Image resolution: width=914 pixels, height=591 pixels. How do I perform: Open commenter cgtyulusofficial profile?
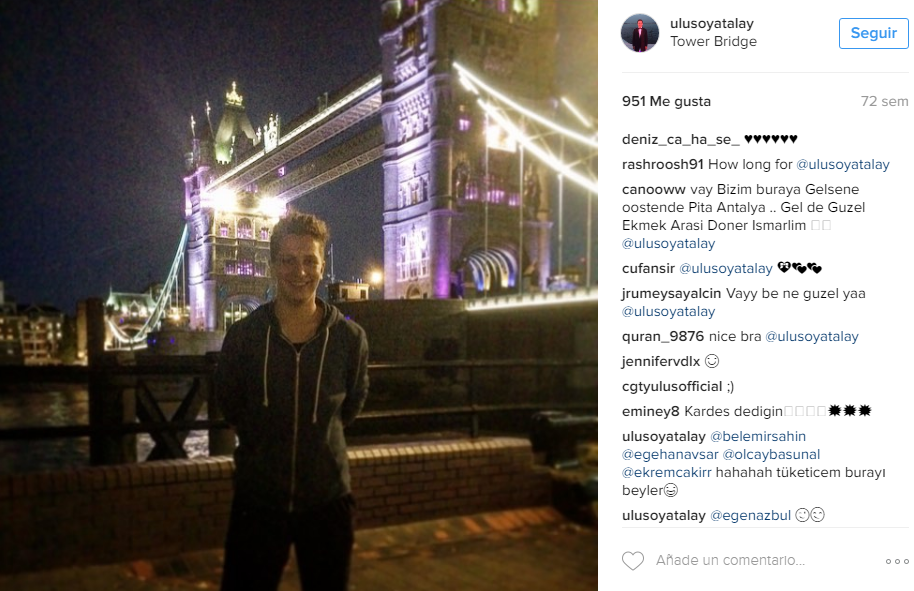[x=672, y=386]
